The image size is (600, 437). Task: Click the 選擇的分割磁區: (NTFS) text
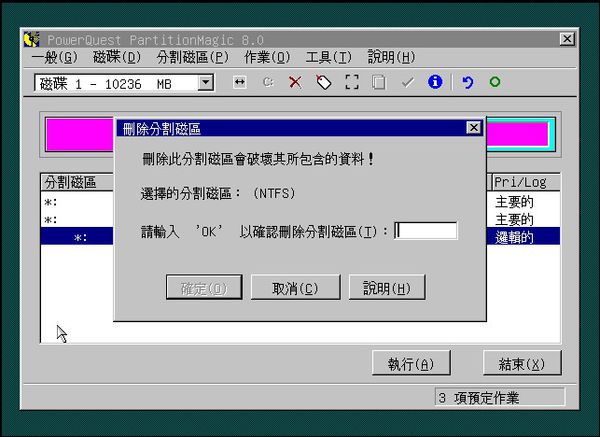click(x=218, y=194)
